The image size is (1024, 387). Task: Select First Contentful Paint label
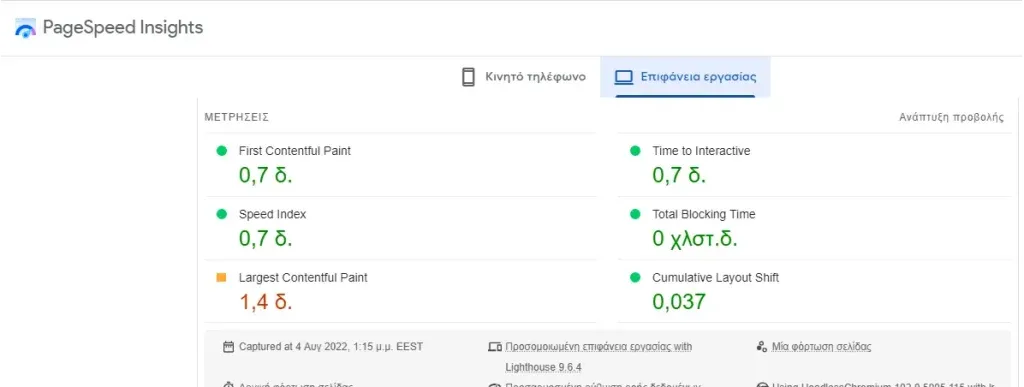click(295, 151)
